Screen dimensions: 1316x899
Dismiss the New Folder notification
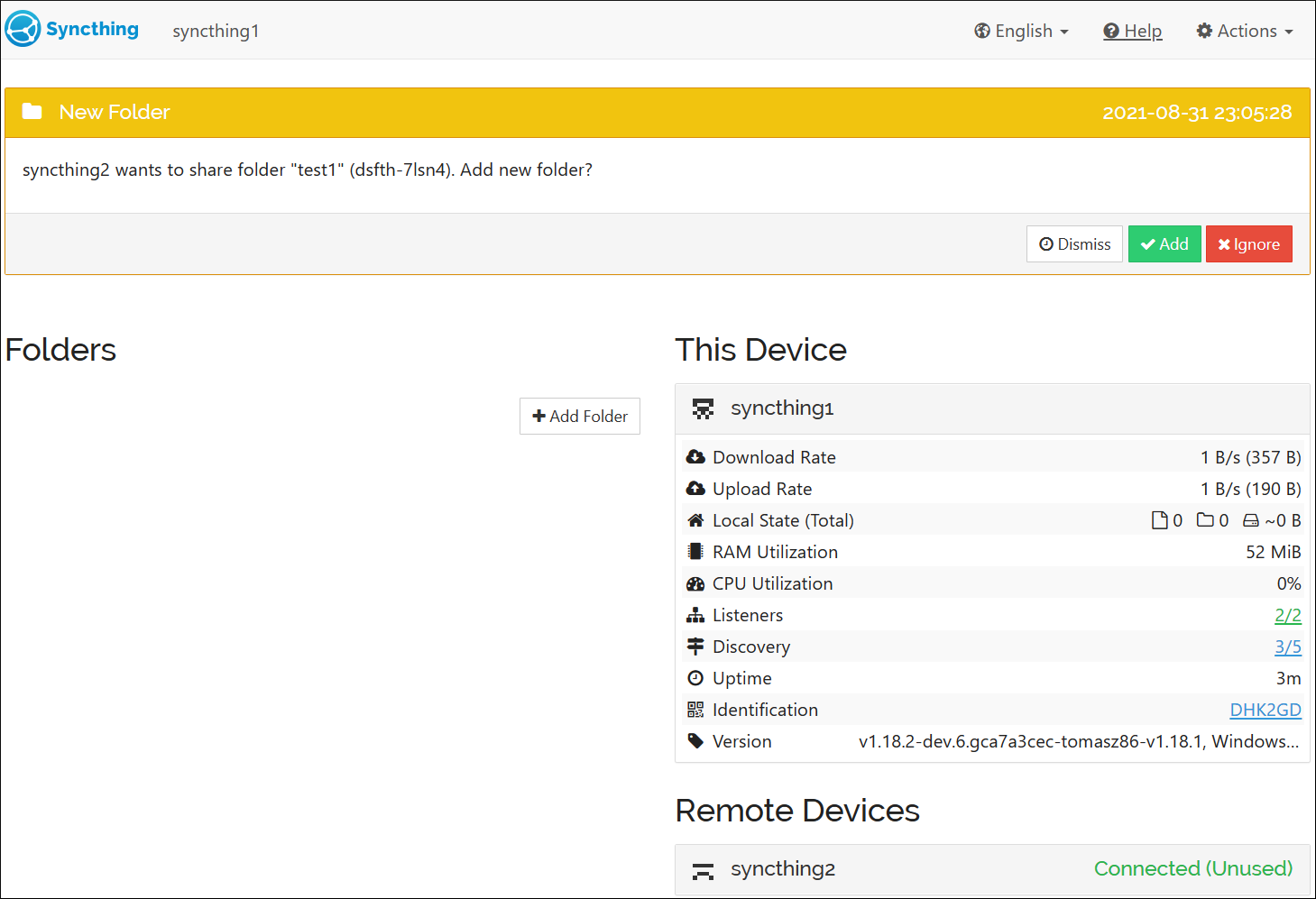1074,243
